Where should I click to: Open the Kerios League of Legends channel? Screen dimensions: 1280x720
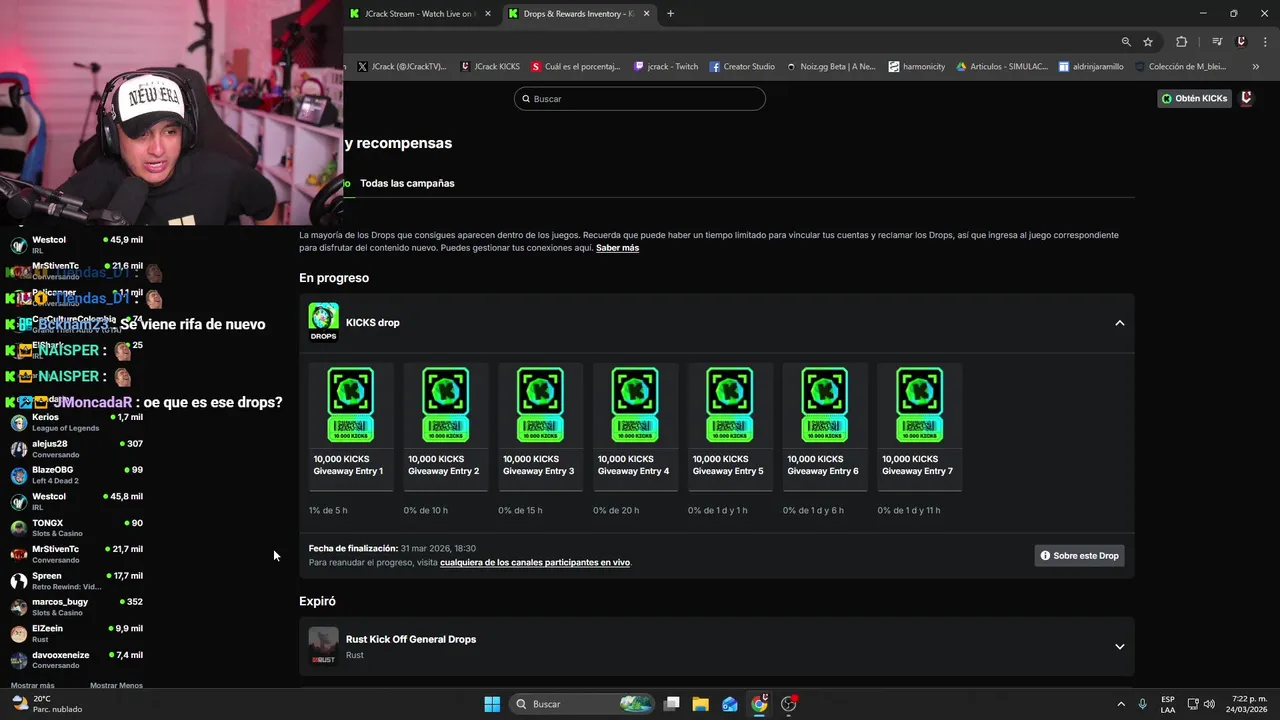point(77,422)
